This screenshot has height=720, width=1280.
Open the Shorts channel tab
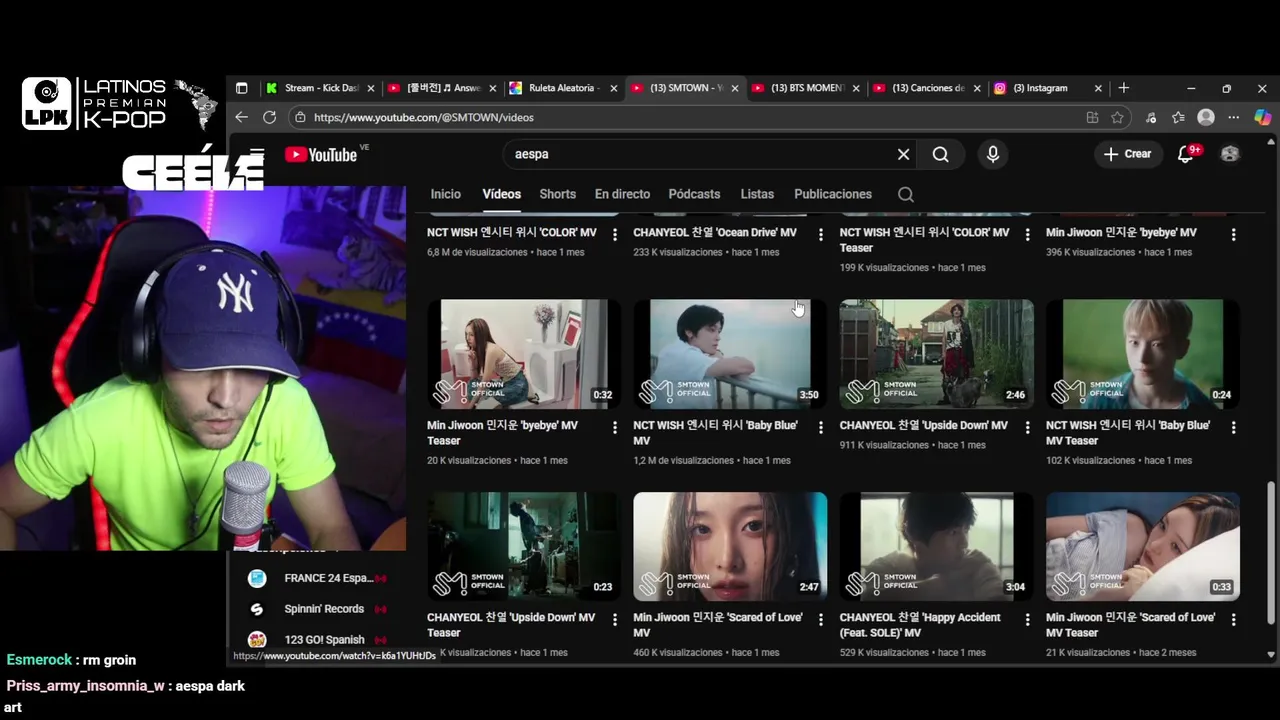click(557, 194)
